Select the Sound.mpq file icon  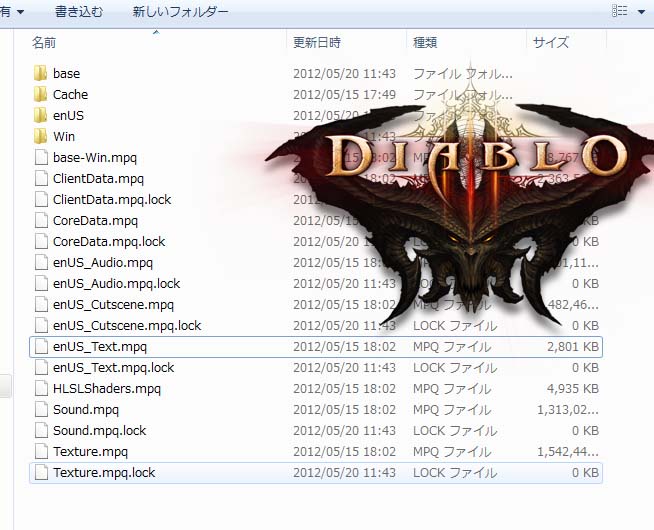41,409
